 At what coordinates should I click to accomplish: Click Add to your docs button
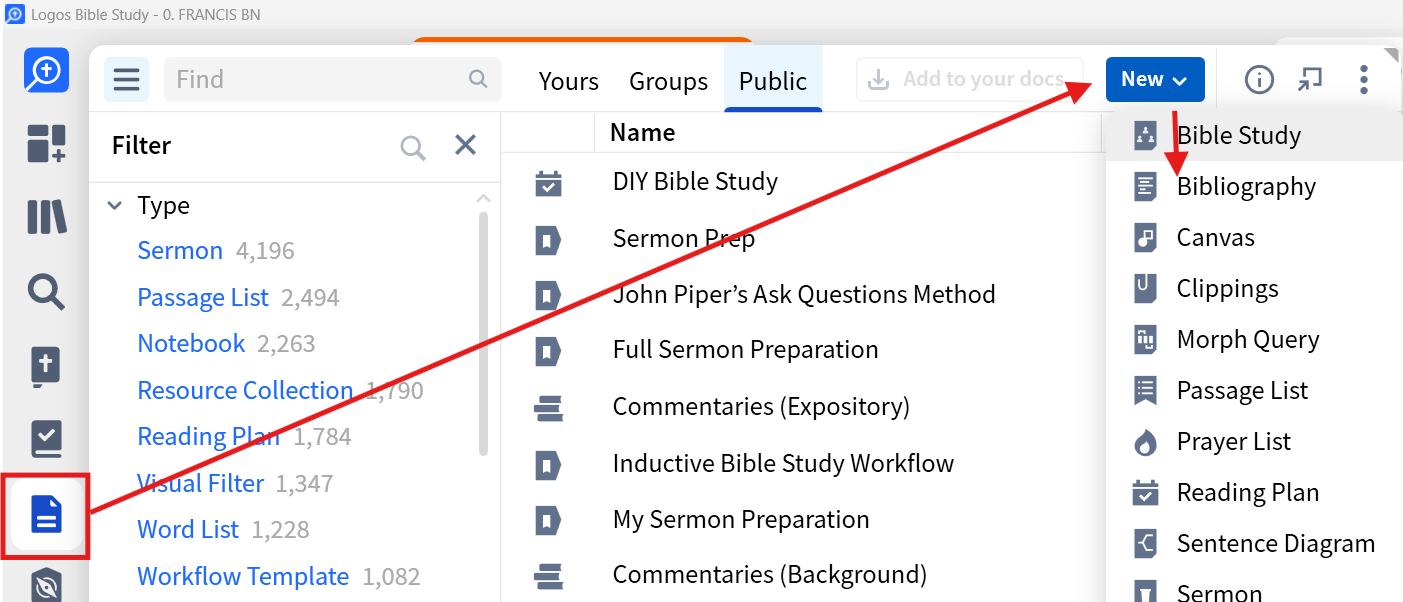pos(970,79)
